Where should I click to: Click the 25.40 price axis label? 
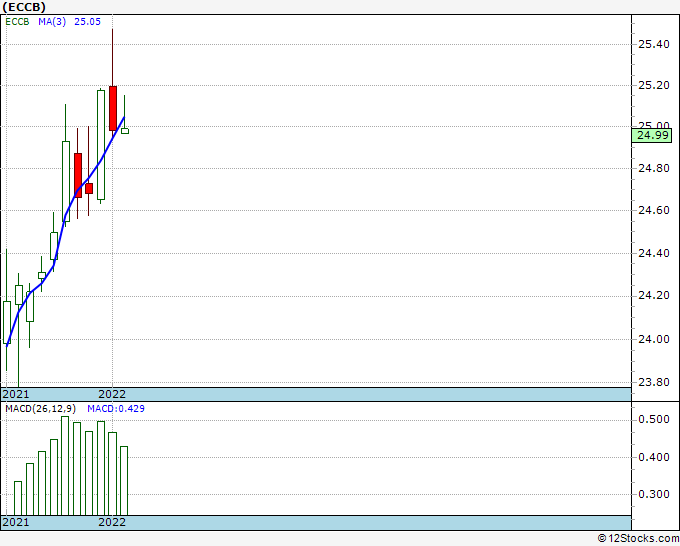[654, 44]
